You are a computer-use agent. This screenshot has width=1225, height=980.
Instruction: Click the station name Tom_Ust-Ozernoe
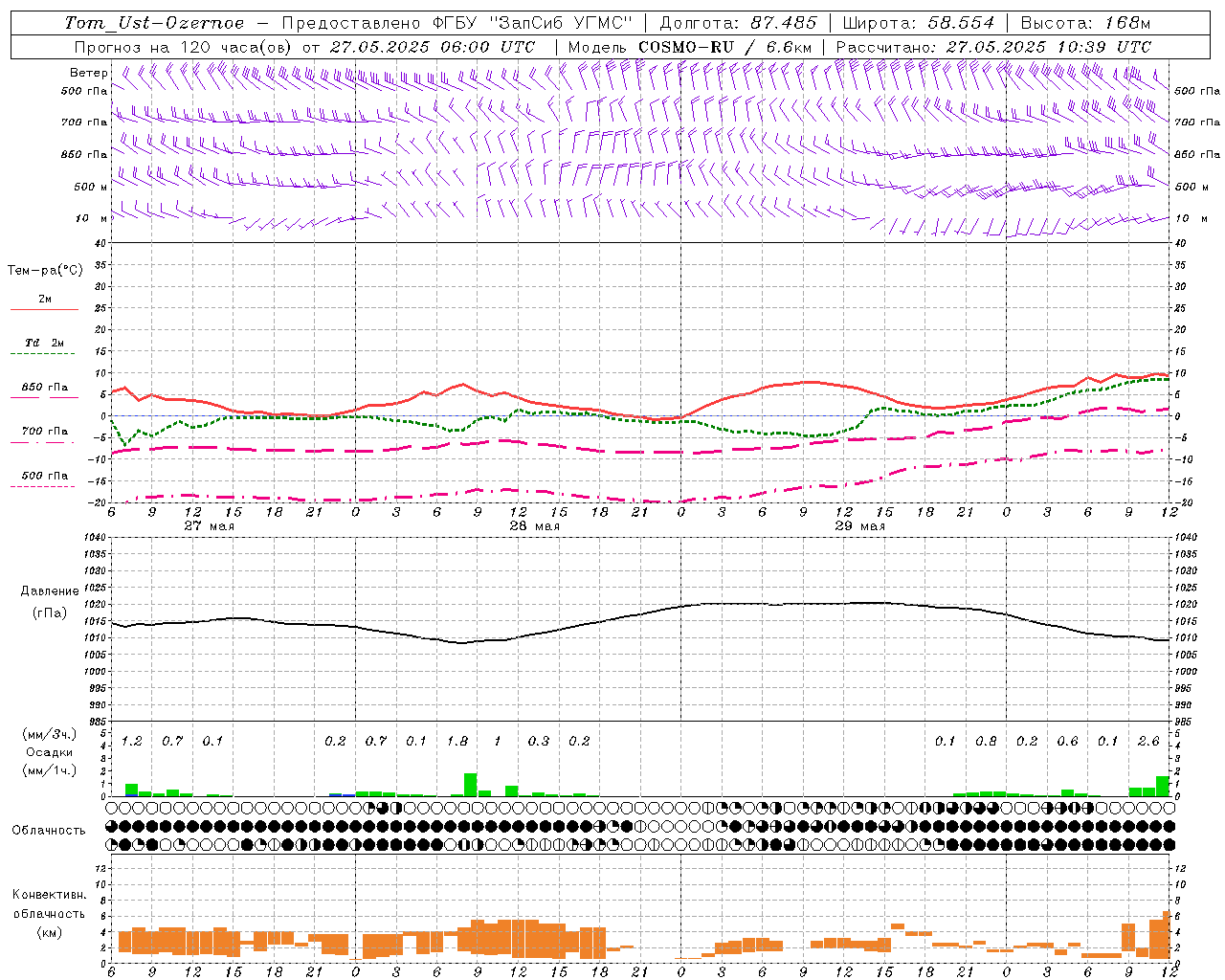coord(154,23)
